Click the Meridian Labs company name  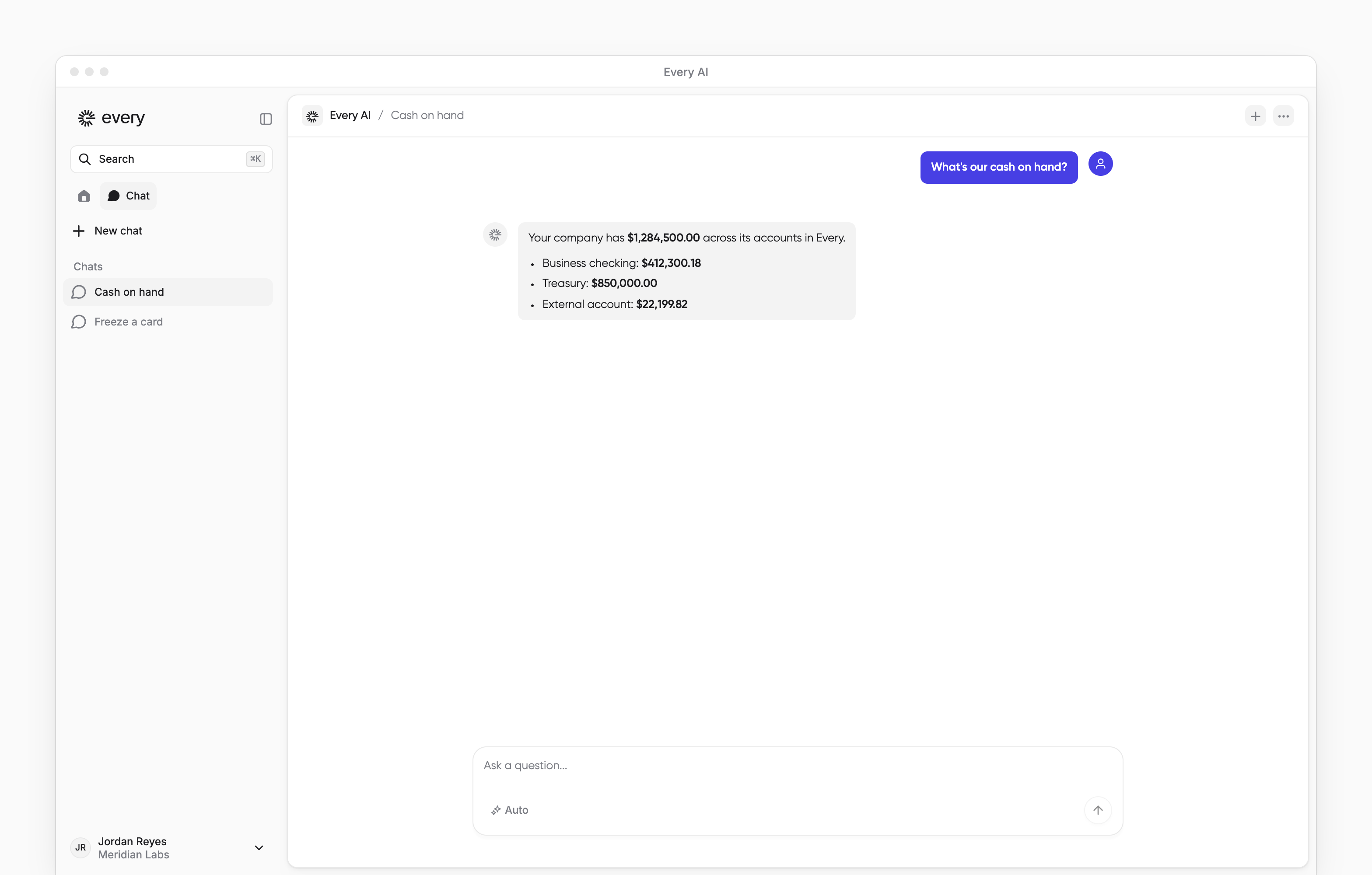click(133, 854)
